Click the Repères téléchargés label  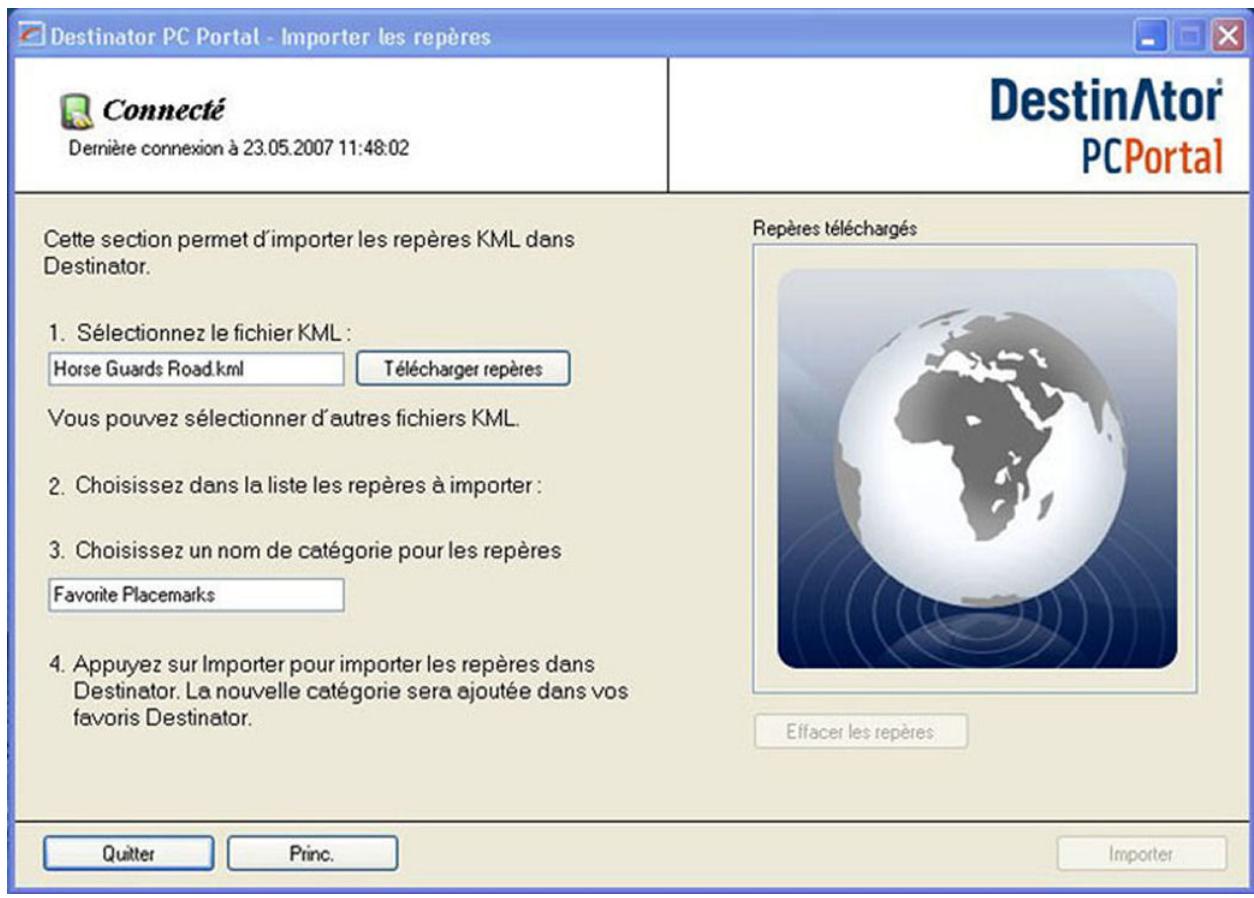click(836, 228)
